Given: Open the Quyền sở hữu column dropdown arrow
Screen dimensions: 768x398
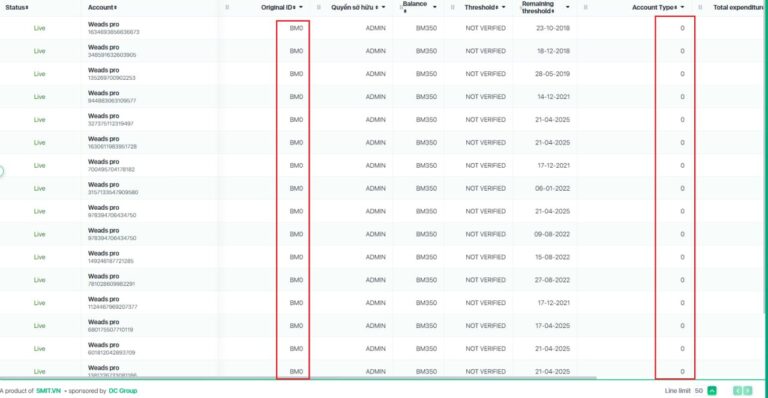Looking at the screenshot, I should [x=384, y=7].
